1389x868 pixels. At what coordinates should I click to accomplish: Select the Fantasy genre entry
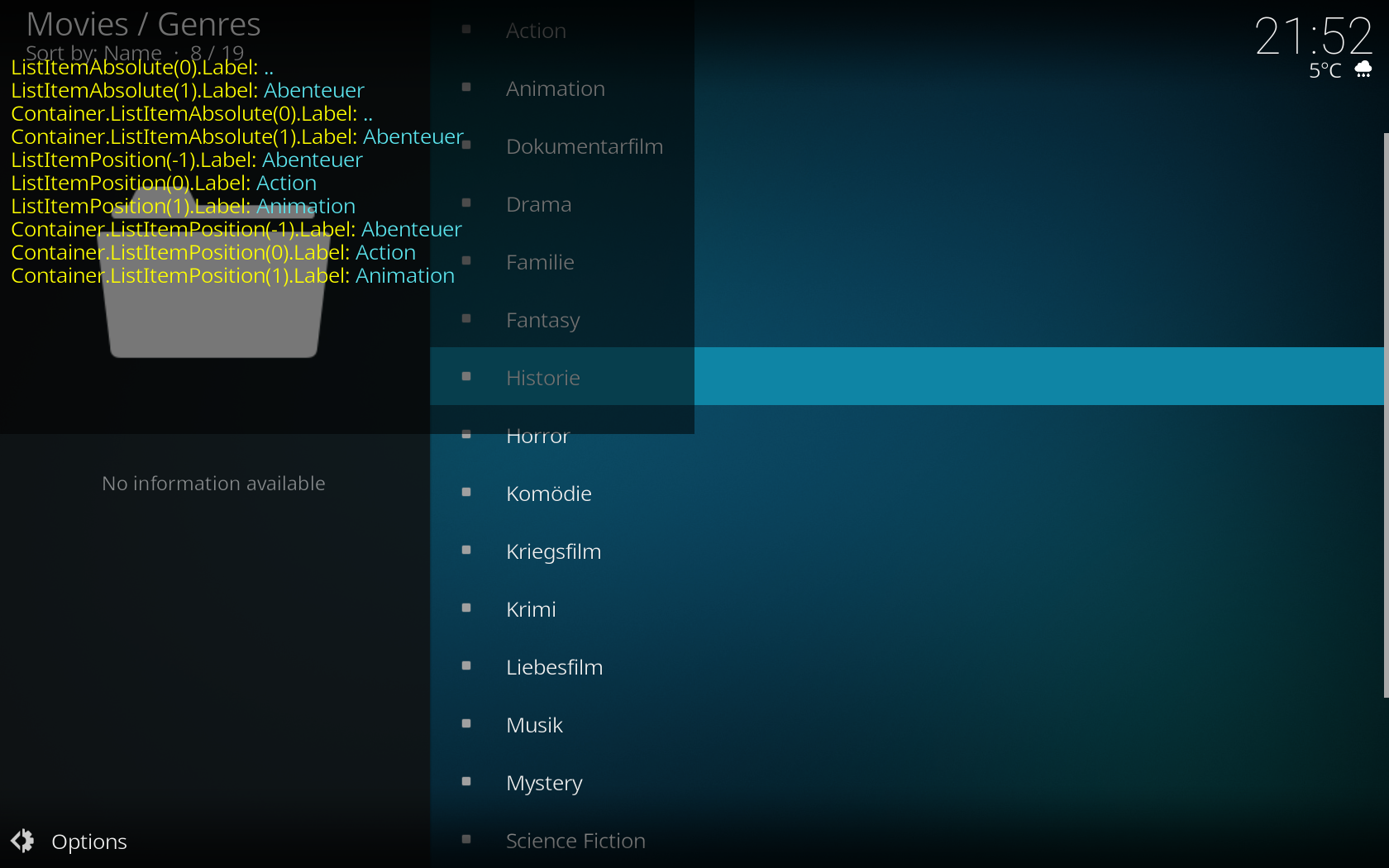click(542, 320)
